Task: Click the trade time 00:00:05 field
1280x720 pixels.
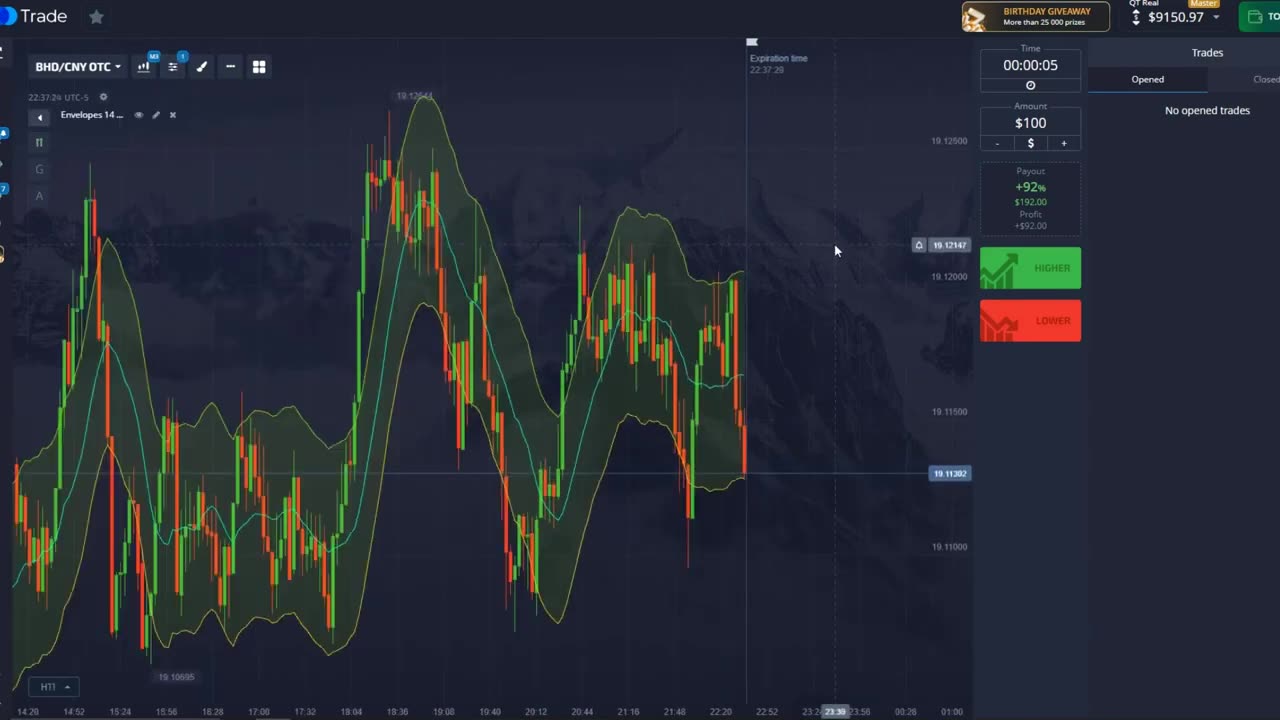Action: (x=1030, y=65)
